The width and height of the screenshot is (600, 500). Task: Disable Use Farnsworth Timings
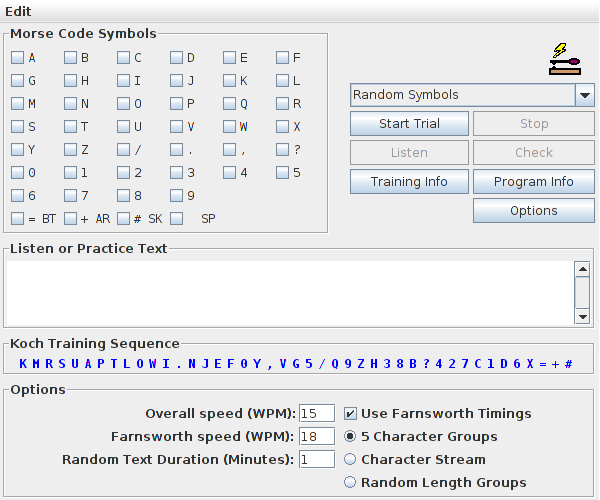click(x=351, y=413)
